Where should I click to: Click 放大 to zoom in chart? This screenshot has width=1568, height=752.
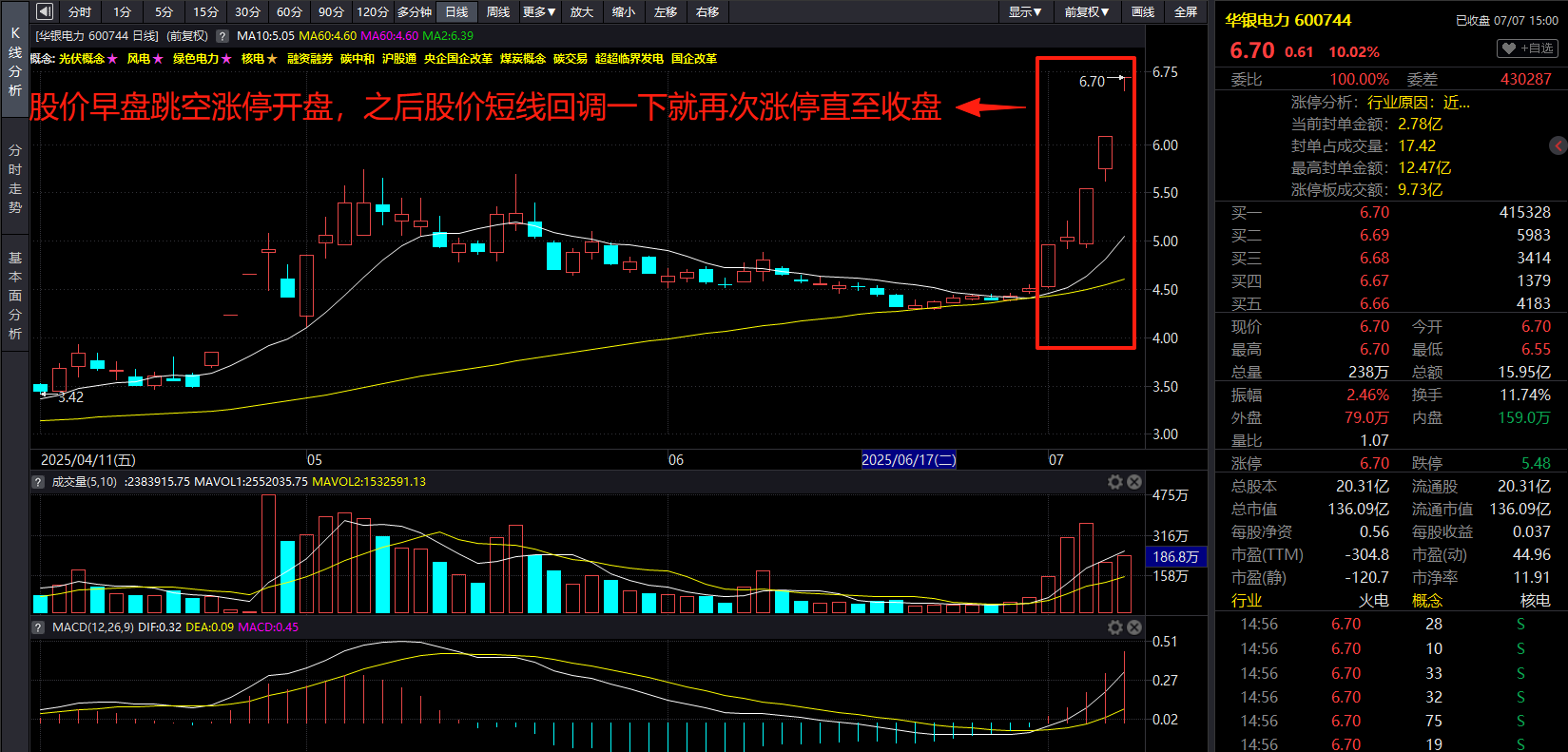pos(581,11)
